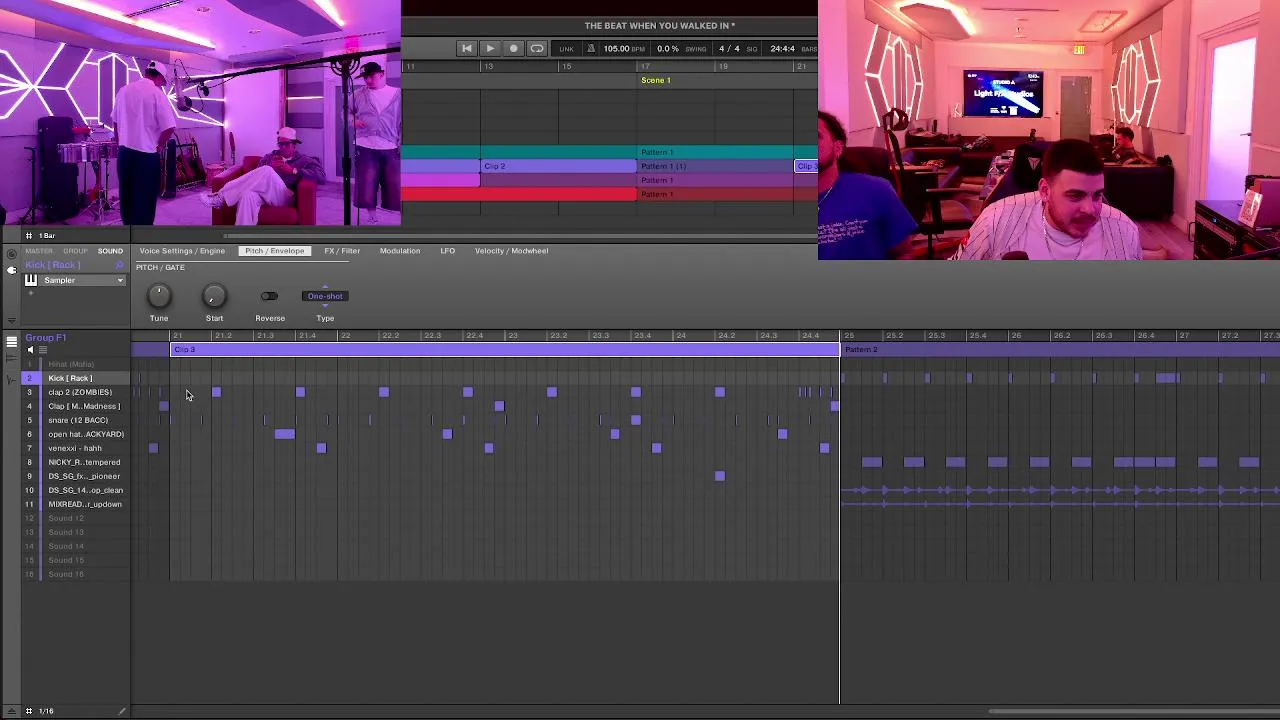Click the sound list view icon
The image size is (1280, 720).
pos(42,350)
